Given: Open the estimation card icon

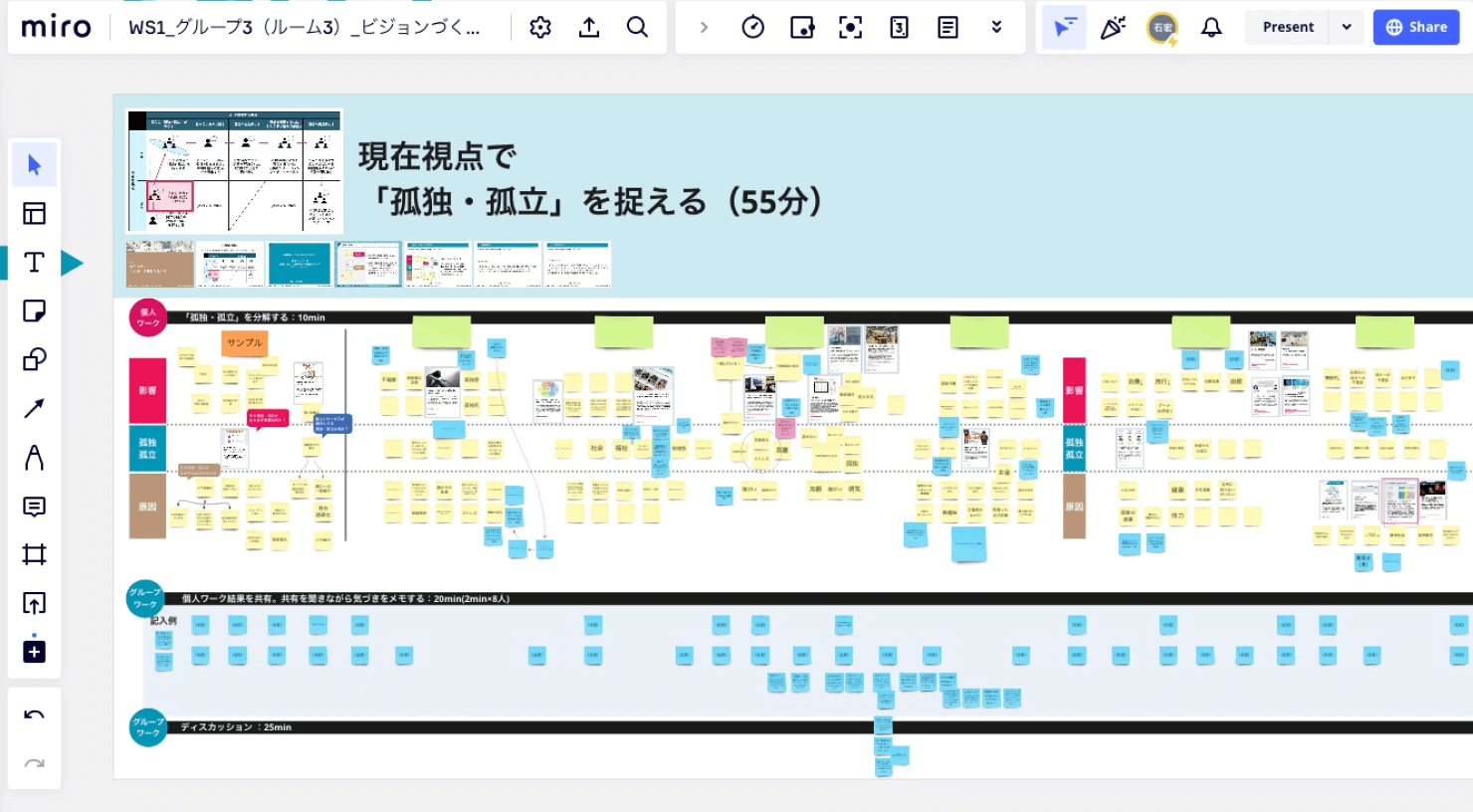Looking at the screenshot, I should pos(899,27).
